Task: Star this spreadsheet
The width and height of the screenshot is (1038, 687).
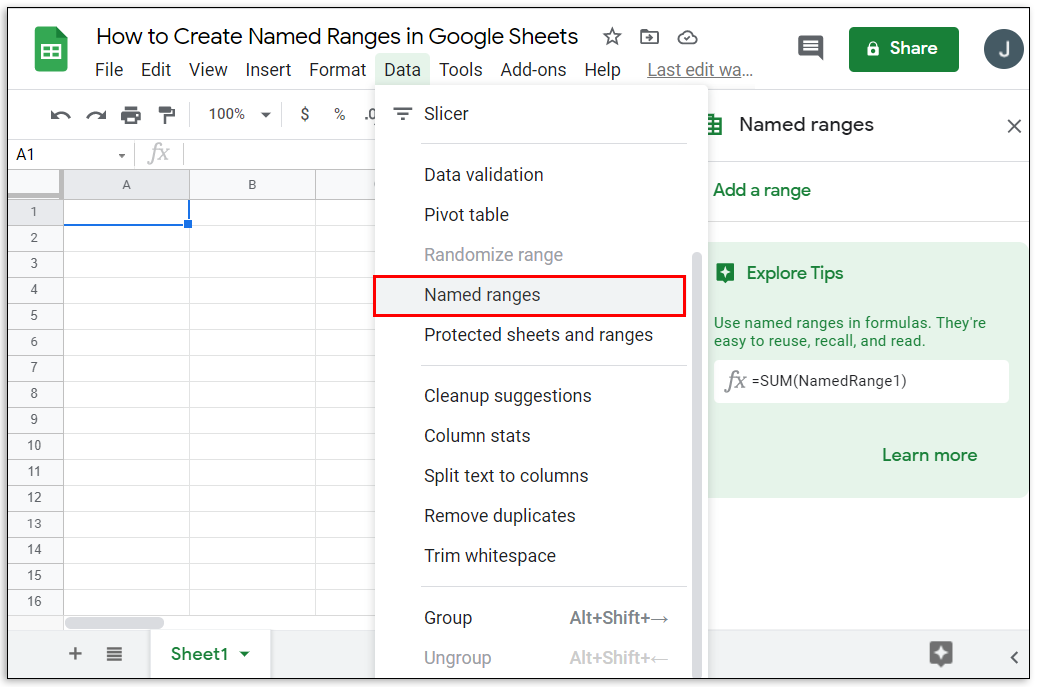Action: pos(612,37)
